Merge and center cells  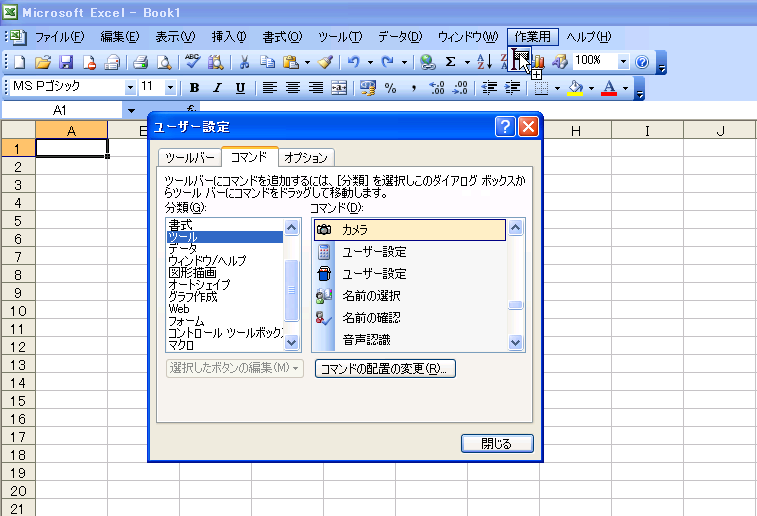pos(339,88)
